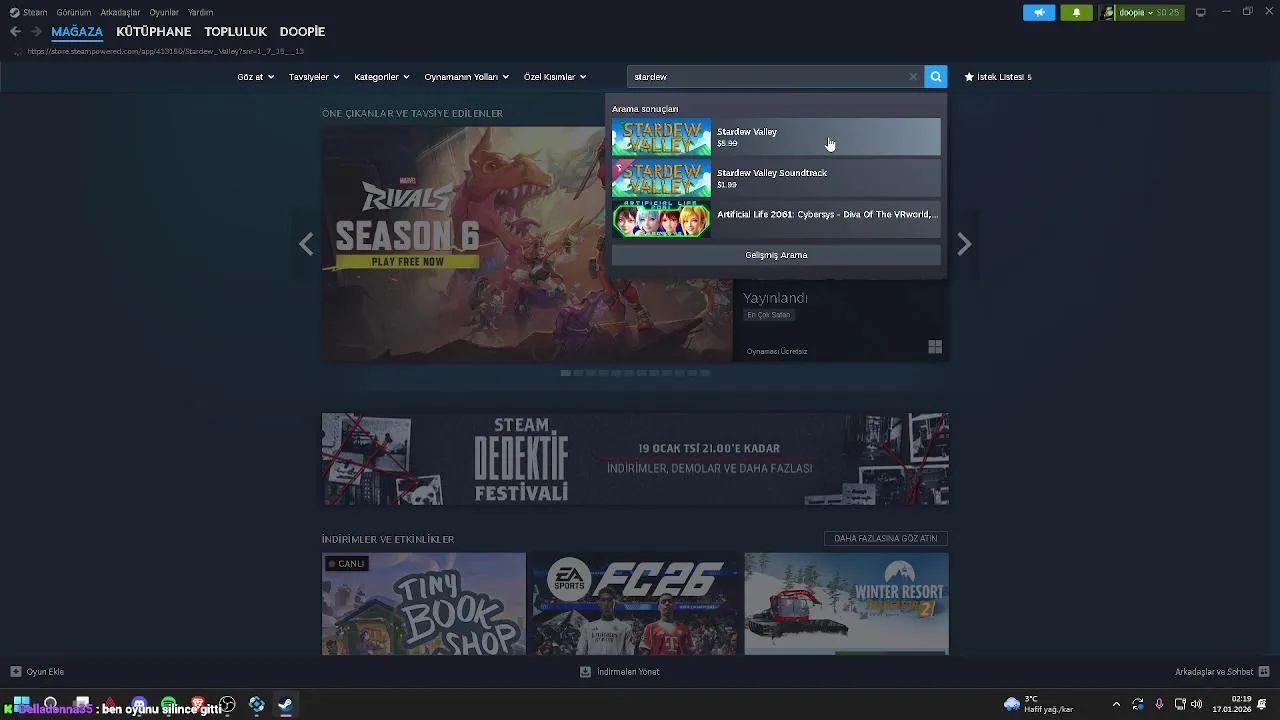Expand the Özel Kısımlar dropdown
Viewport: 1280px width, 720px height.
554,76
